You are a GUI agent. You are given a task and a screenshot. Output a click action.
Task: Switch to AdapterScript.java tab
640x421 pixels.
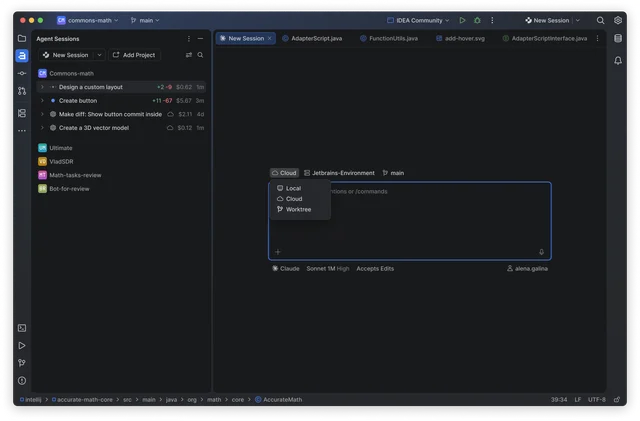(312, 38)
